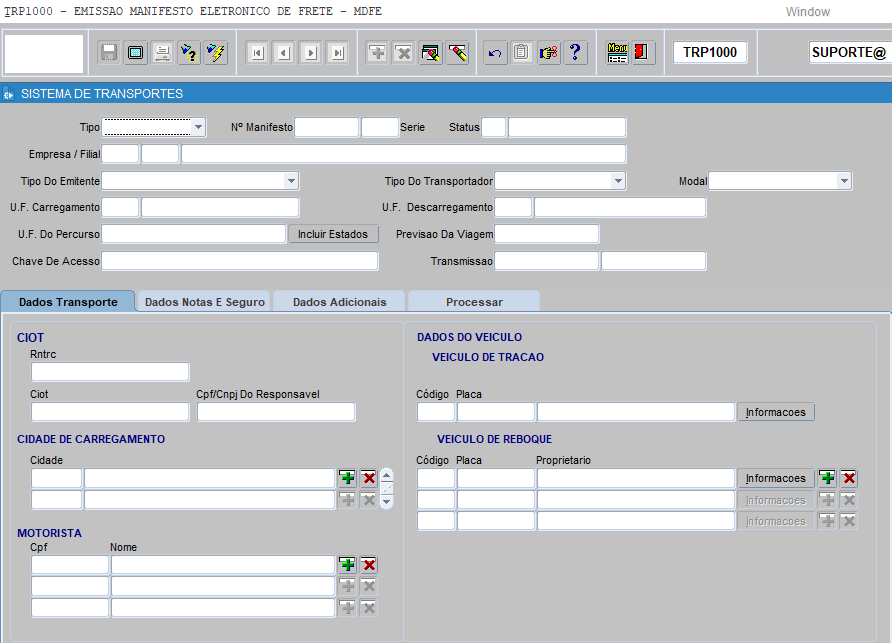Go to first record navigation icon
This screenshot has width=892, height=643.
[257, 53]
